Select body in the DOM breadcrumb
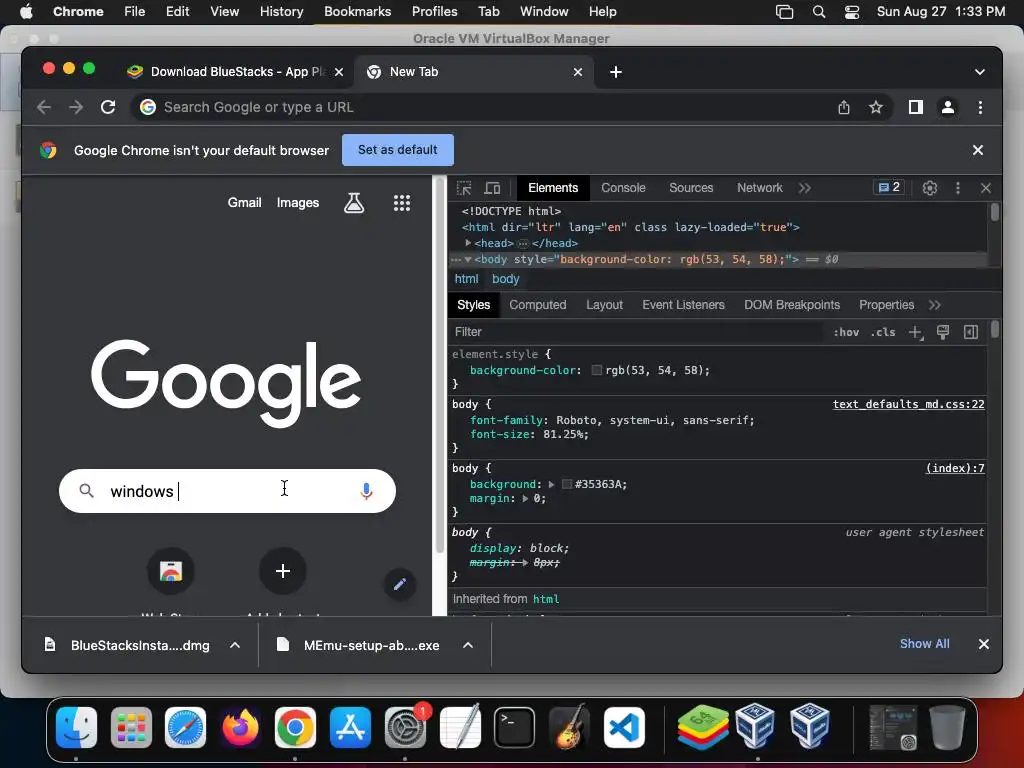This screenshot has width=1024, height=768. point(505,279)
